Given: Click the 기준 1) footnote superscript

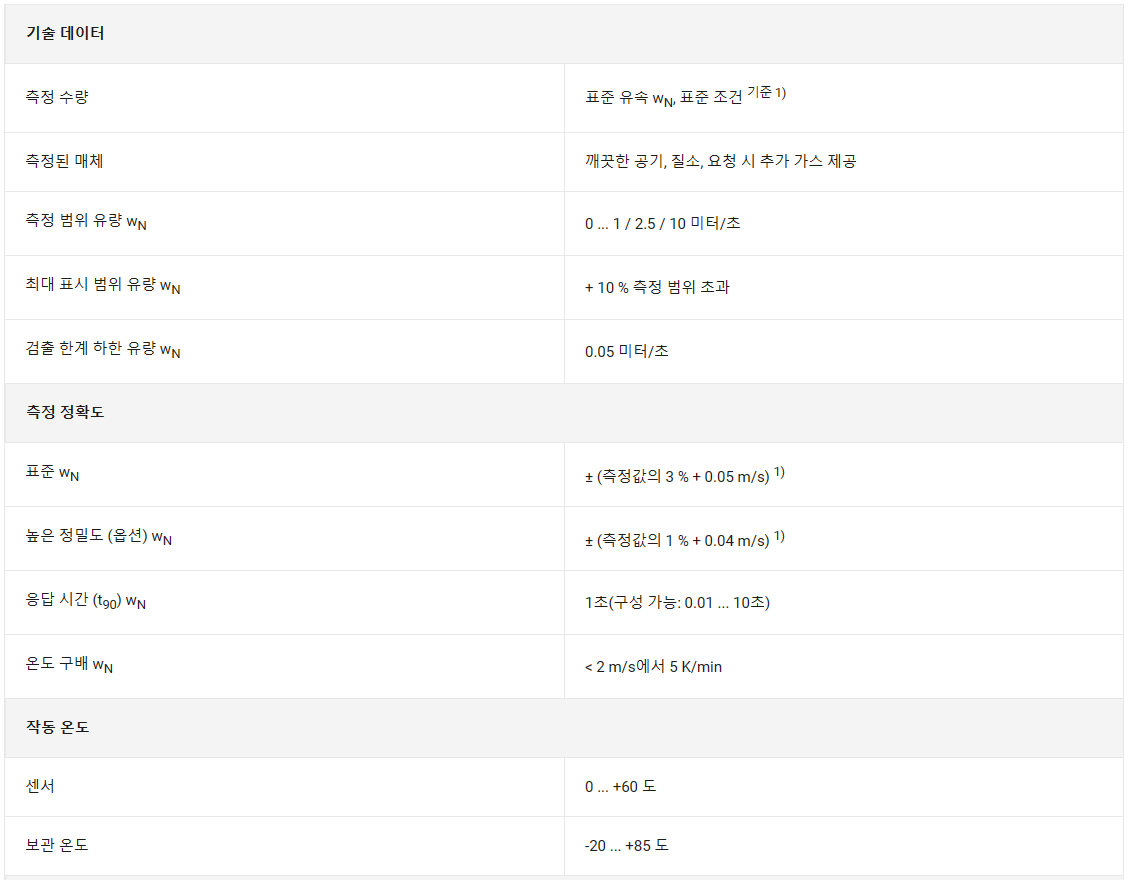Looking at the screenshot, I should point(767,92).
